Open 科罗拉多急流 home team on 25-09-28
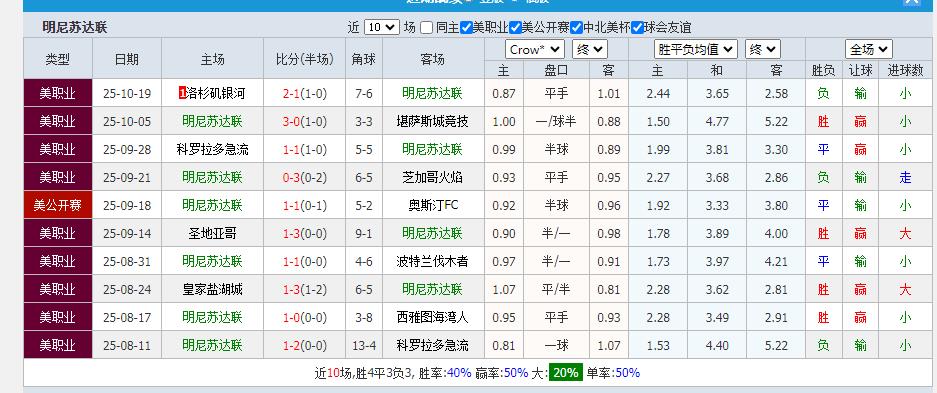The height and width of the screenshot is (393, 937). [212, 149]
